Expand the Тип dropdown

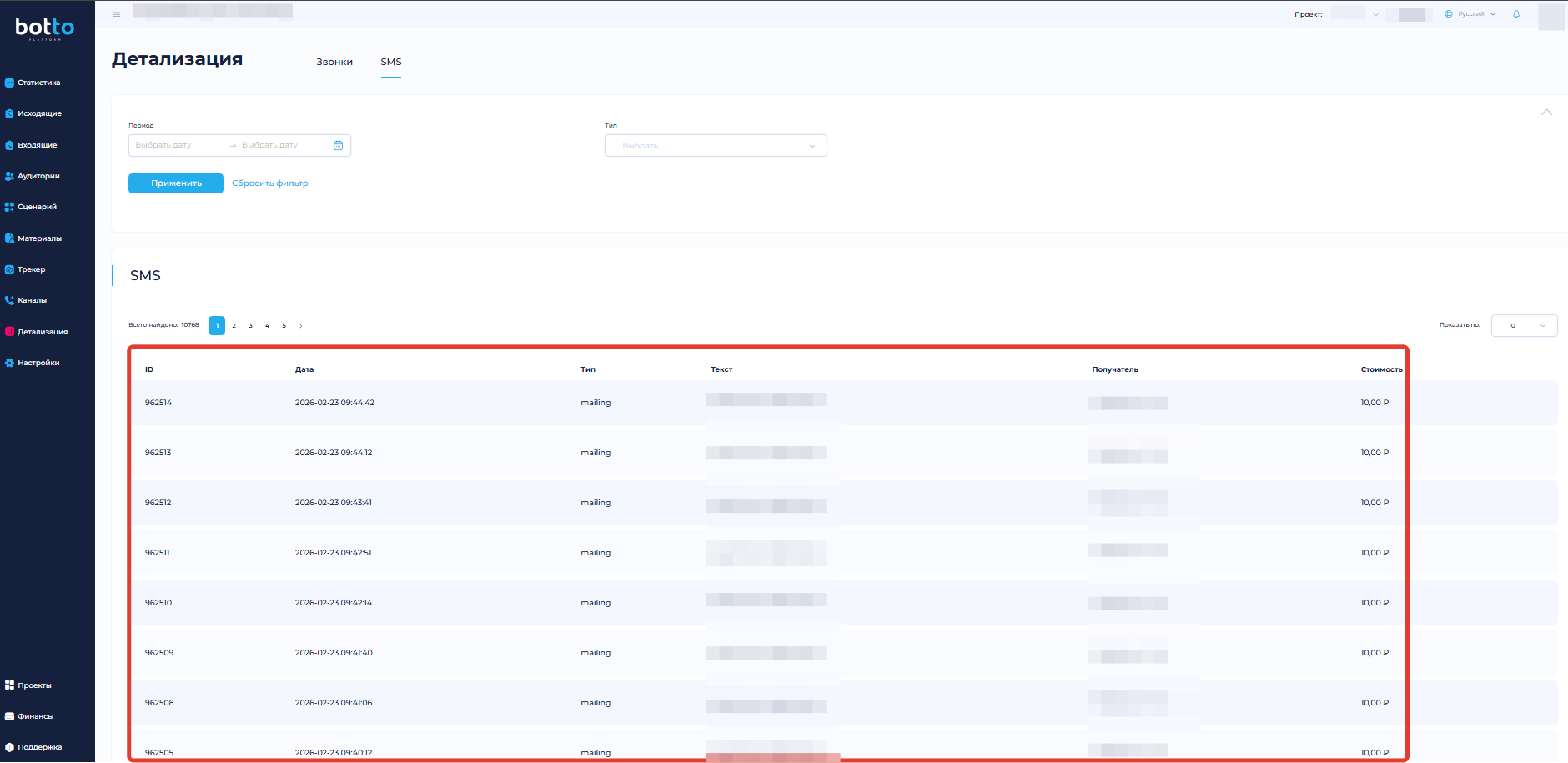tap(716, 146)
